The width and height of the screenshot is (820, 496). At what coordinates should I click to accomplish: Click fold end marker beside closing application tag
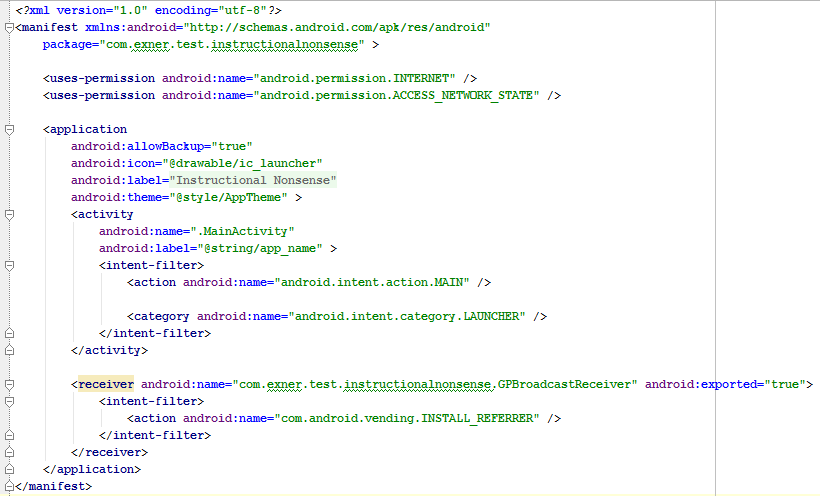tap(8, 470)
